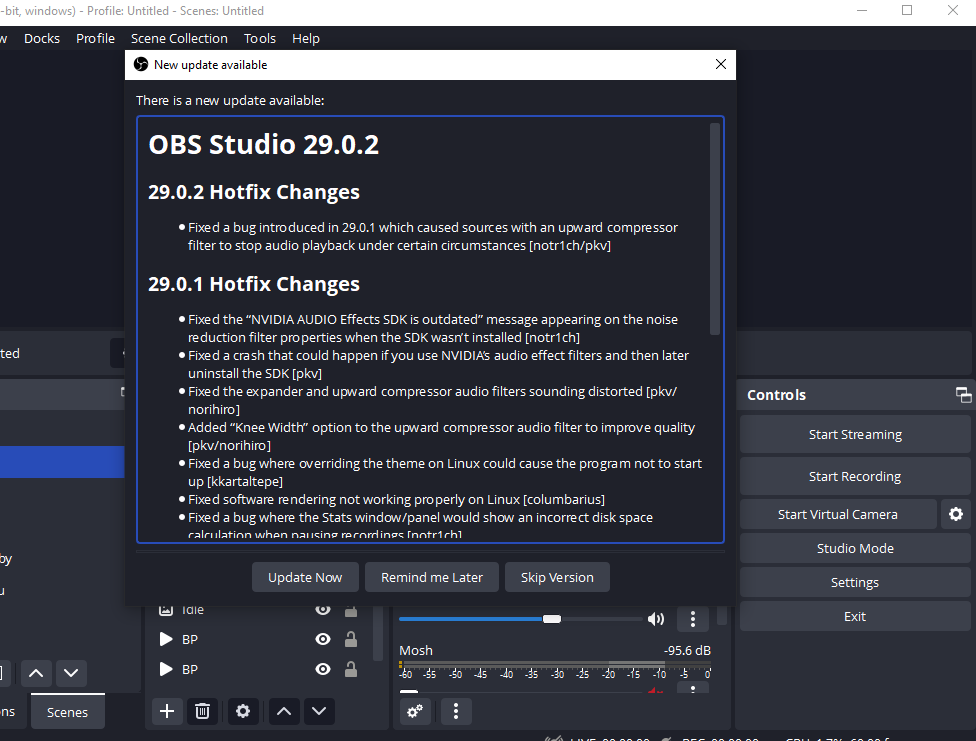Click Skip Version button
Image resolution: width=976 pixels, height=741 pixels.
pyautogui.click(x=557, y=577)
